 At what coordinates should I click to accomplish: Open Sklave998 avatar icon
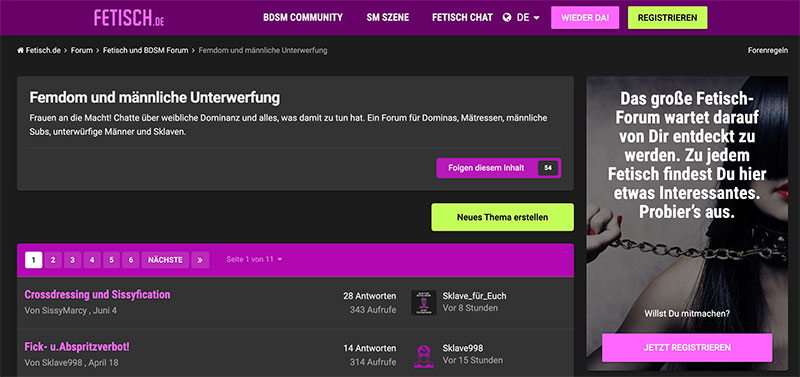tap(423, 355)
